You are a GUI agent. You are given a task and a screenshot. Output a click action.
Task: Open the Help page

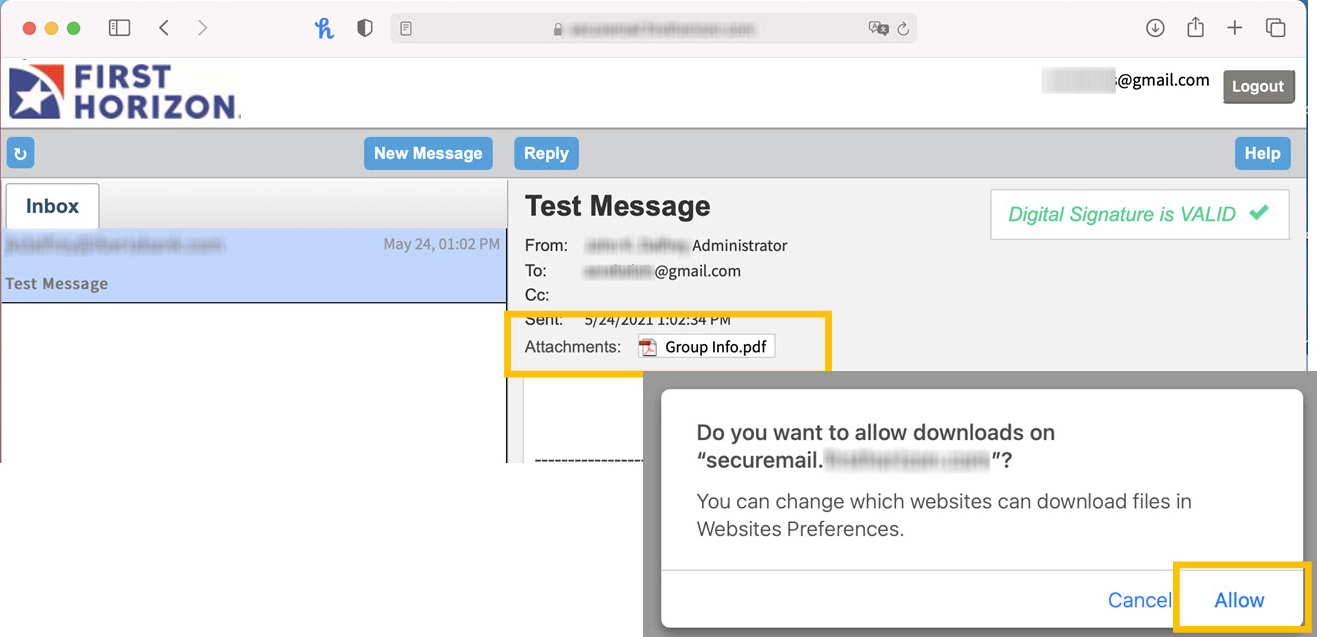point(1262,153)
